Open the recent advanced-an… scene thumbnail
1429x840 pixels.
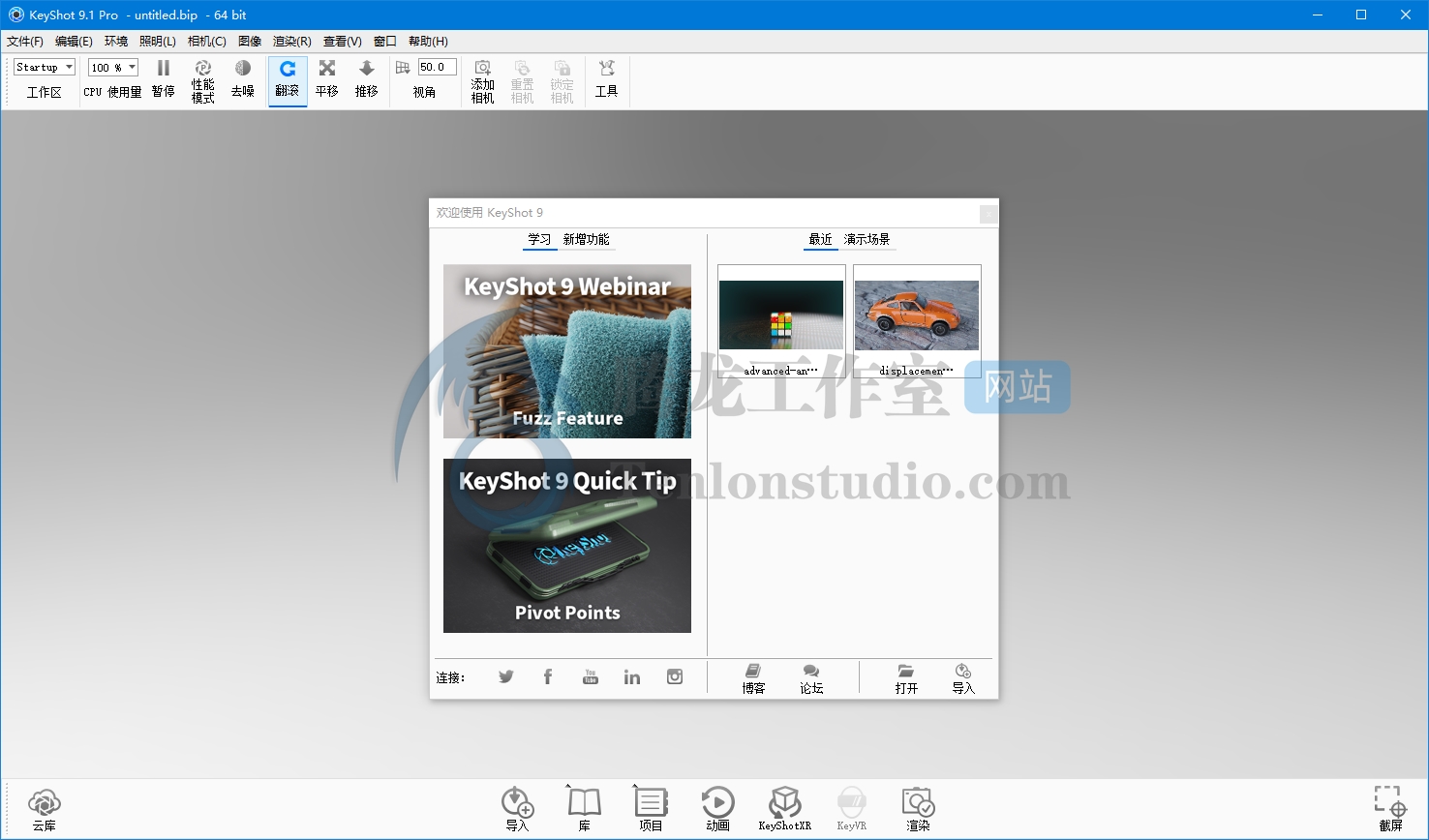pyautogui.click(x=781, y=321)
